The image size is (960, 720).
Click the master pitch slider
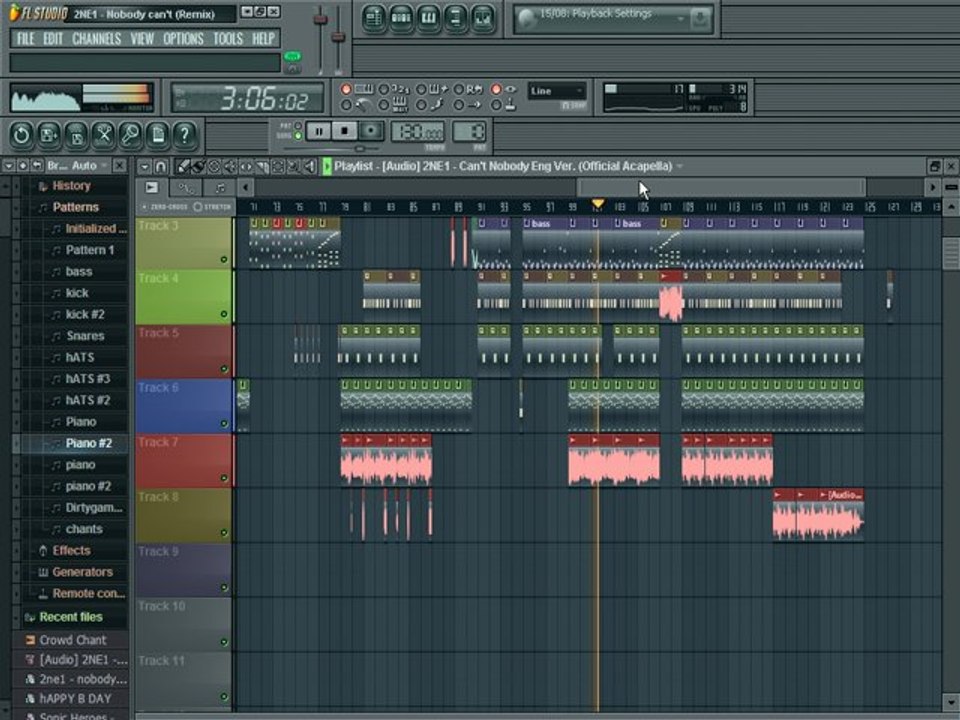click(338, 37)
